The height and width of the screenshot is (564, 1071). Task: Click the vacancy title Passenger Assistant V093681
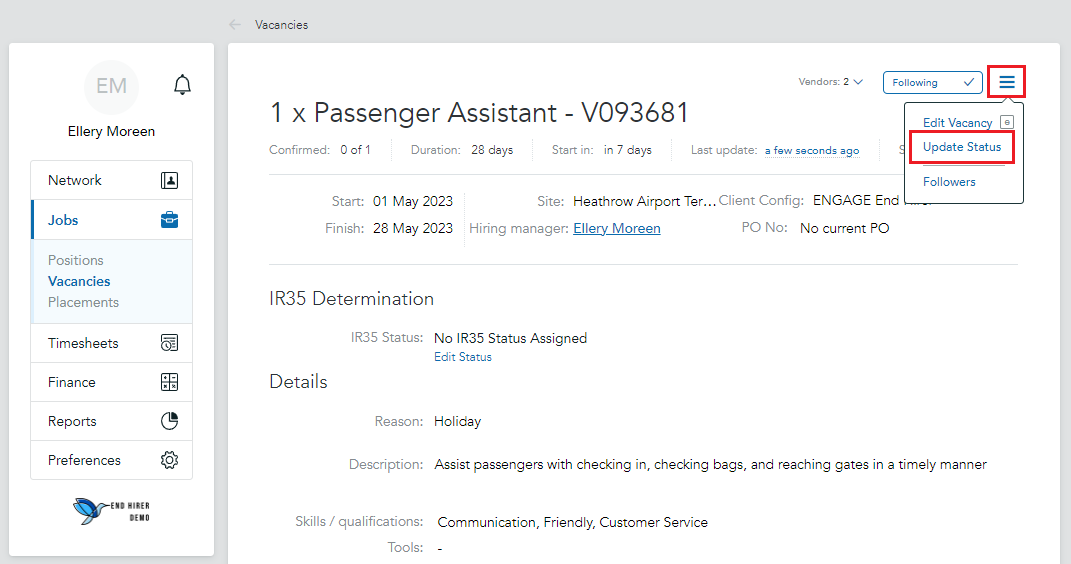[x=479, y=113]
